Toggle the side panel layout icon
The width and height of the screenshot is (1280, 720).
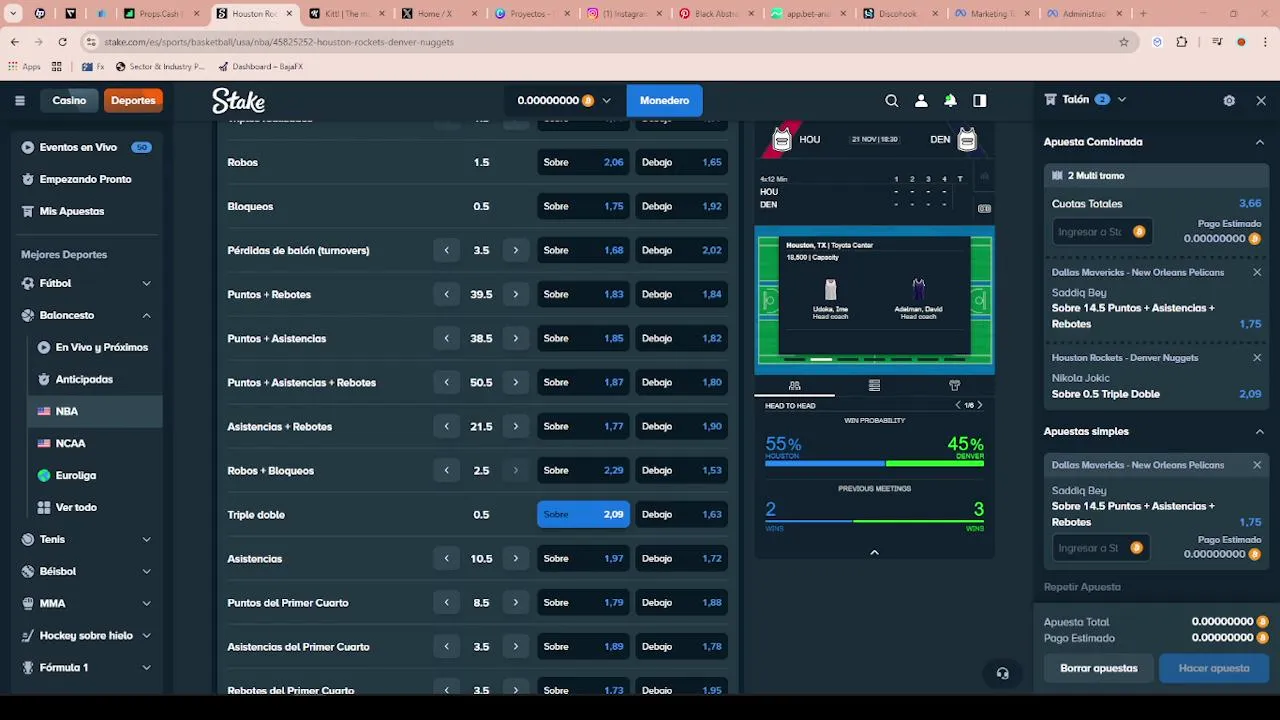tap(980, 100)
